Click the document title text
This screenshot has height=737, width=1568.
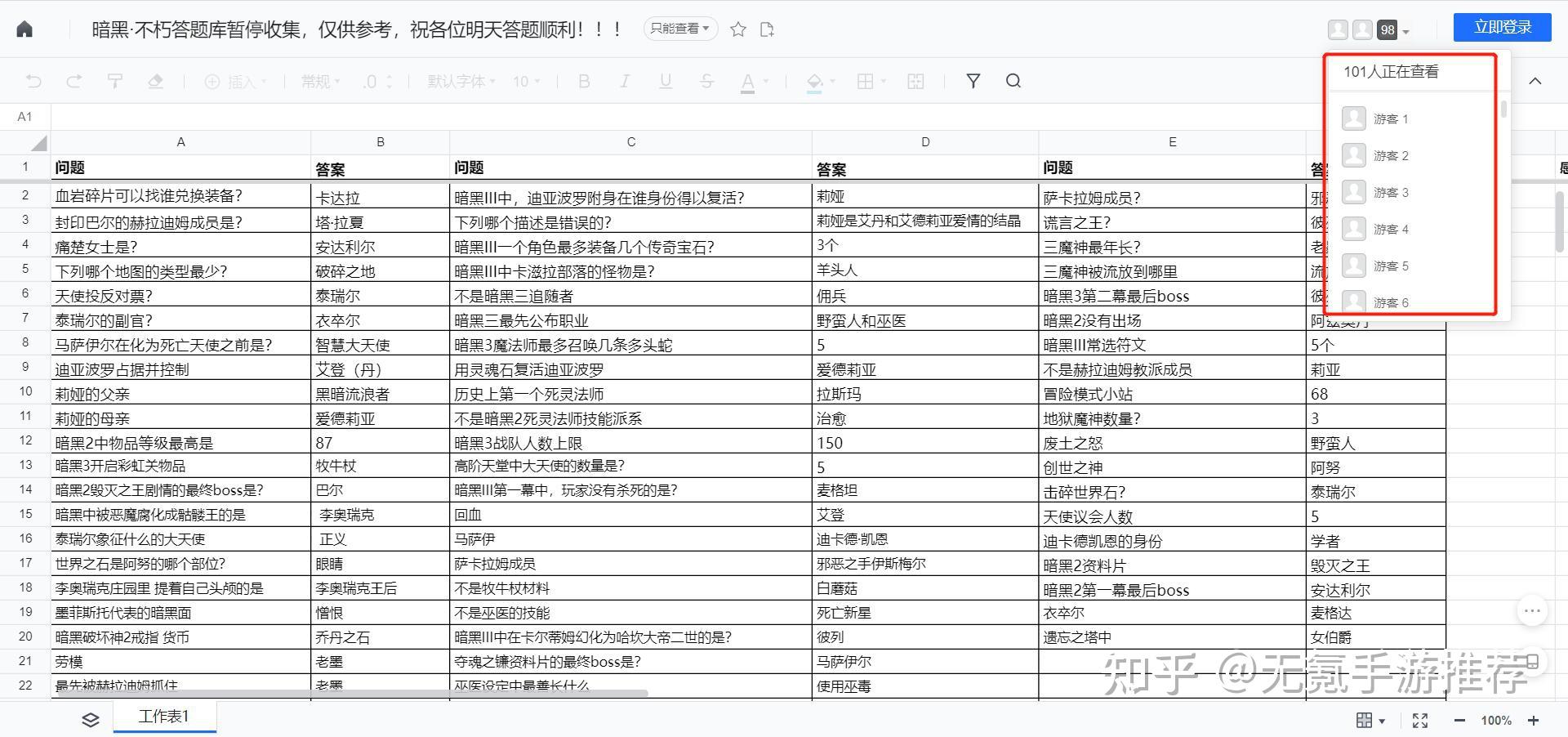pos(358,29)
